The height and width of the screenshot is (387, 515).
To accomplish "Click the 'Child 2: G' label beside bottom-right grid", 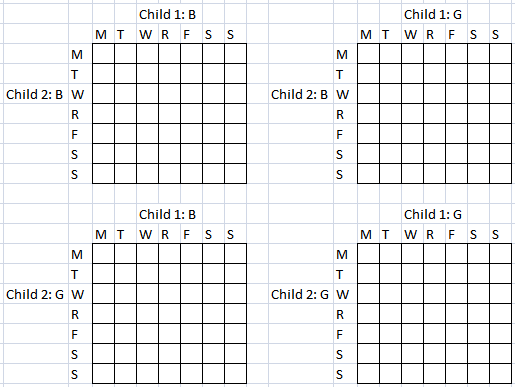I will [x=300, y=295].
